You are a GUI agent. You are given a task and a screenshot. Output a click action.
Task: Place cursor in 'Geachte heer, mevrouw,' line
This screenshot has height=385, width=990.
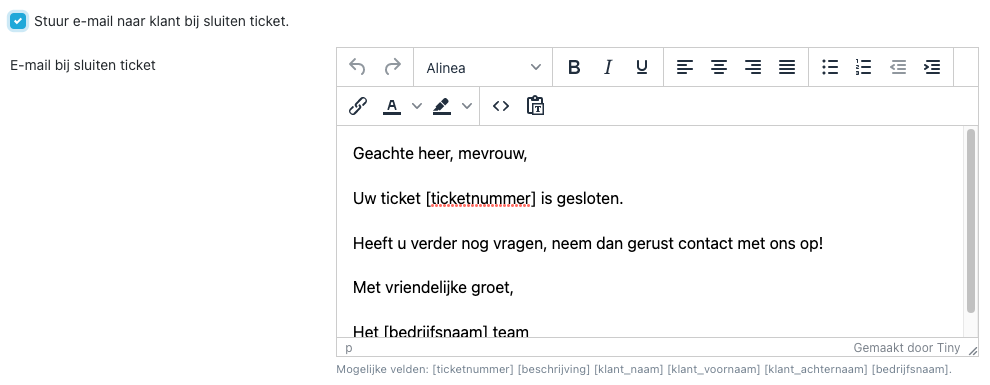click(x=439, y=153)
